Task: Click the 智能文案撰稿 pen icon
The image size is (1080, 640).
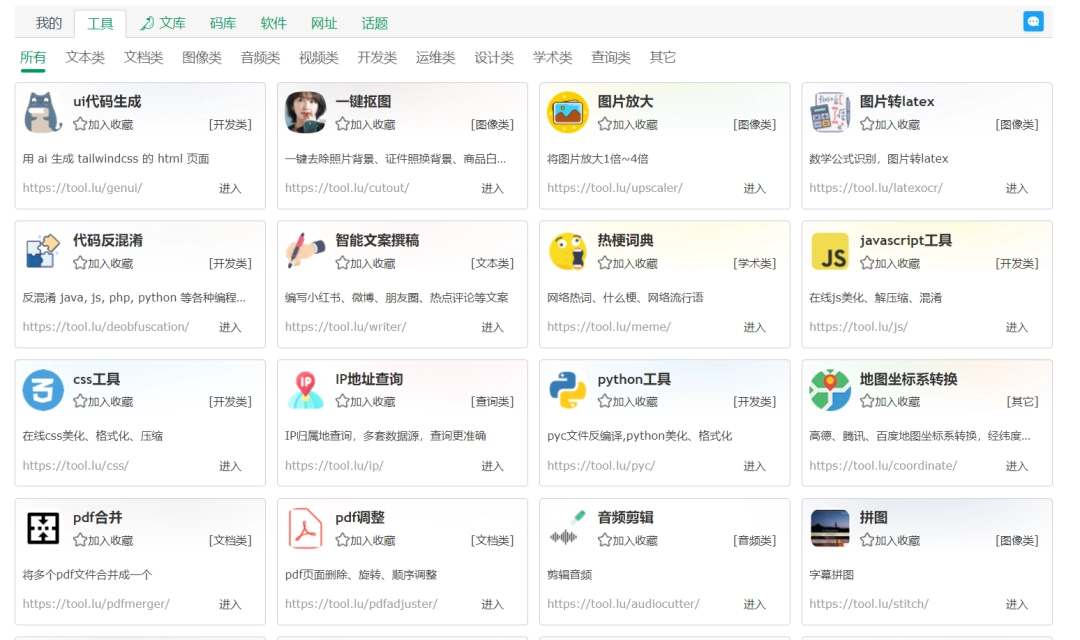Action: pos(305,251)
